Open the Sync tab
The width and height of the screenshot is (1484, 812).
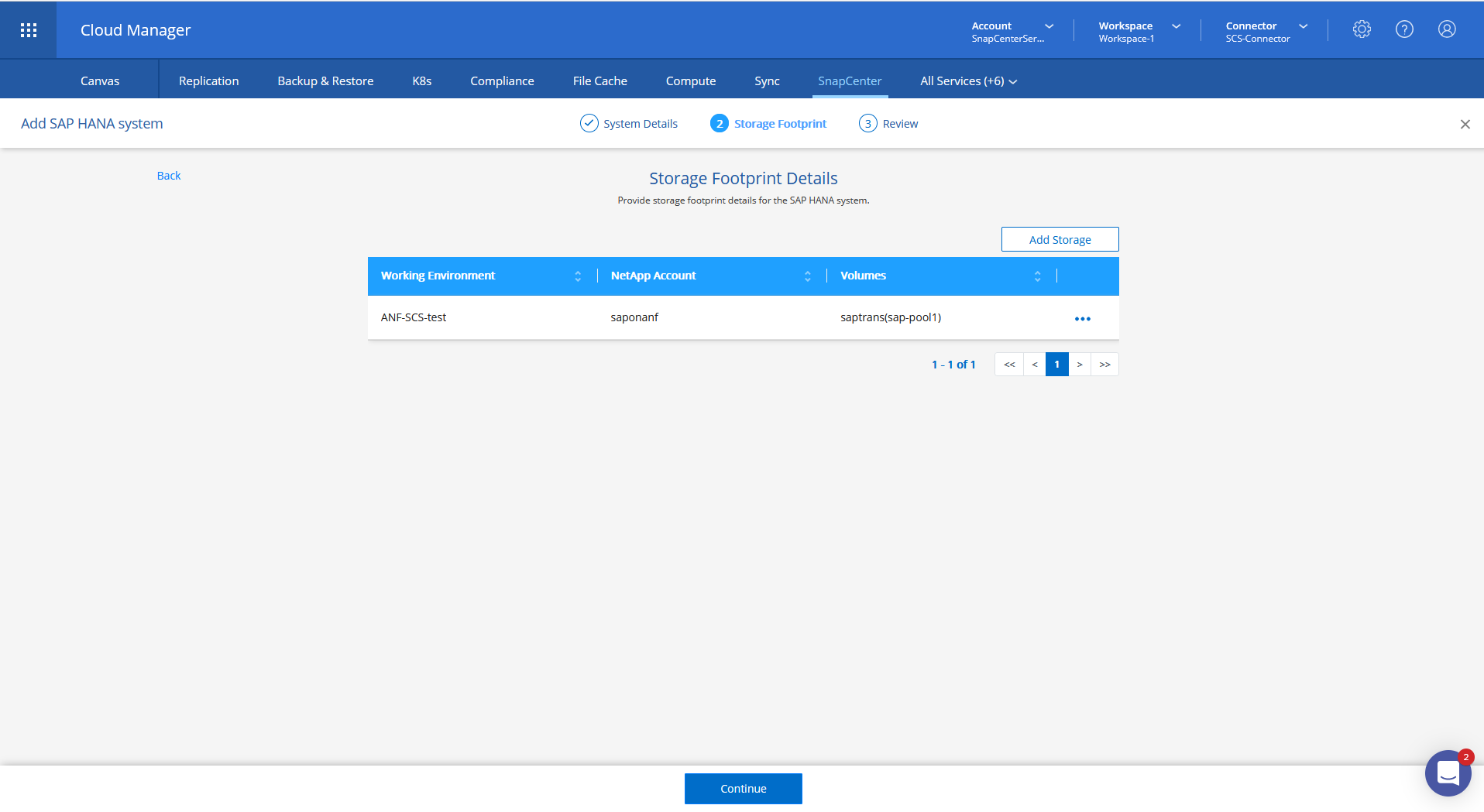(x=767, y=81)
